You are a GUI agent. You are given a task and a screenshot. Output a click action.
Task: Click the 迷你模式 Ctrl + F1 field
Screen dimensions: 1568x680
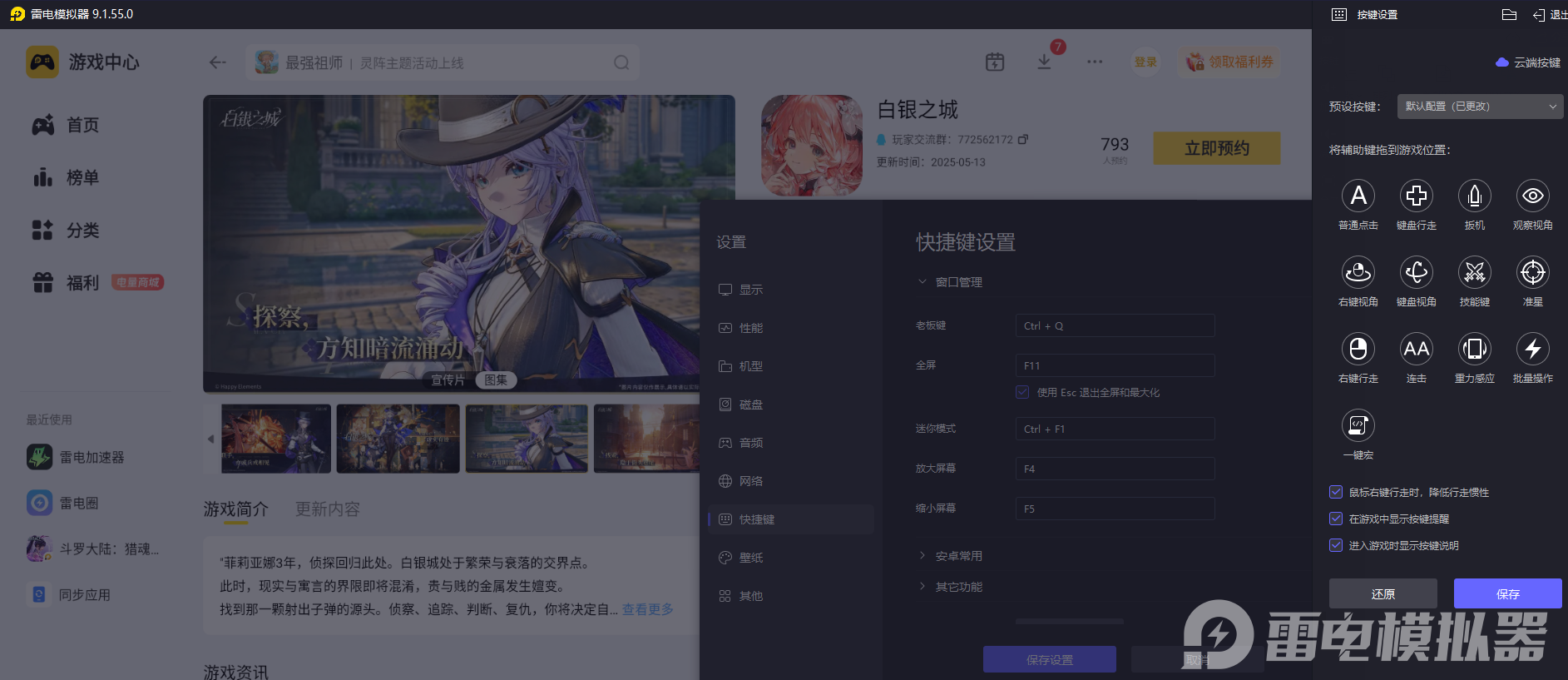pyautogui.click(x=1115, y=429)
